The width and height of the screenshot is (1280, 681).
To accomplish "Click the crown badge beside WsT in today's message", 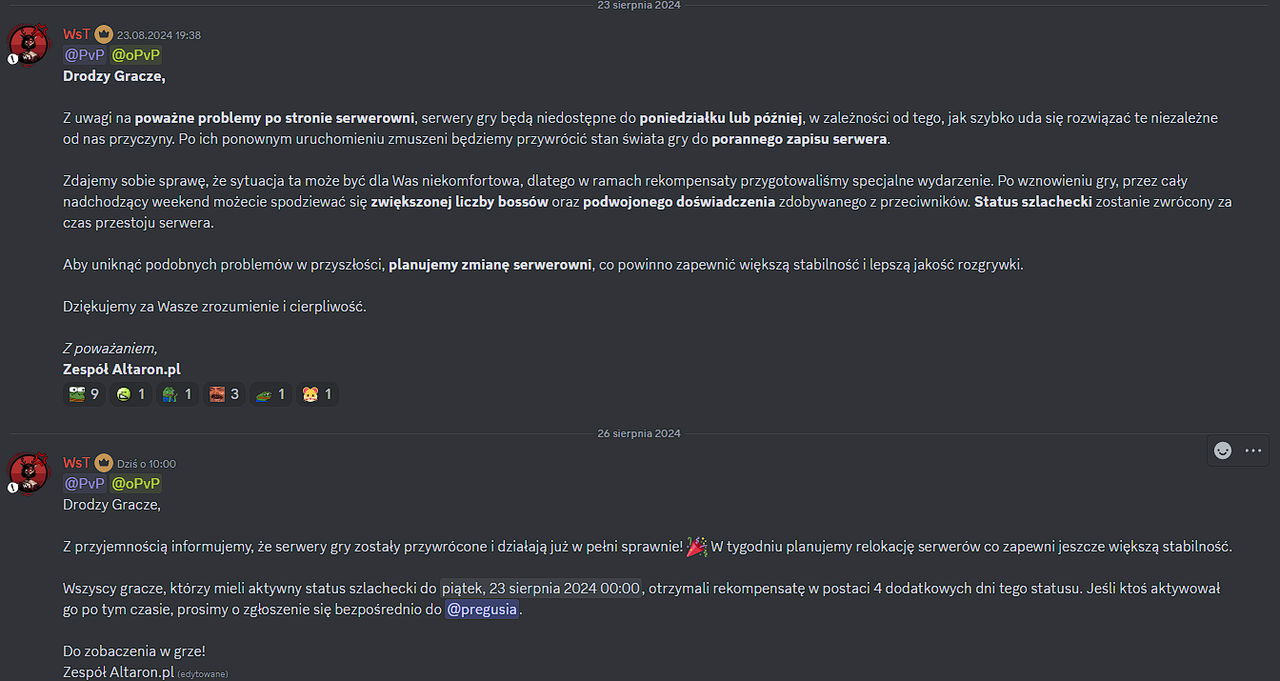I will pyautogui.click(x=104, y=463).
